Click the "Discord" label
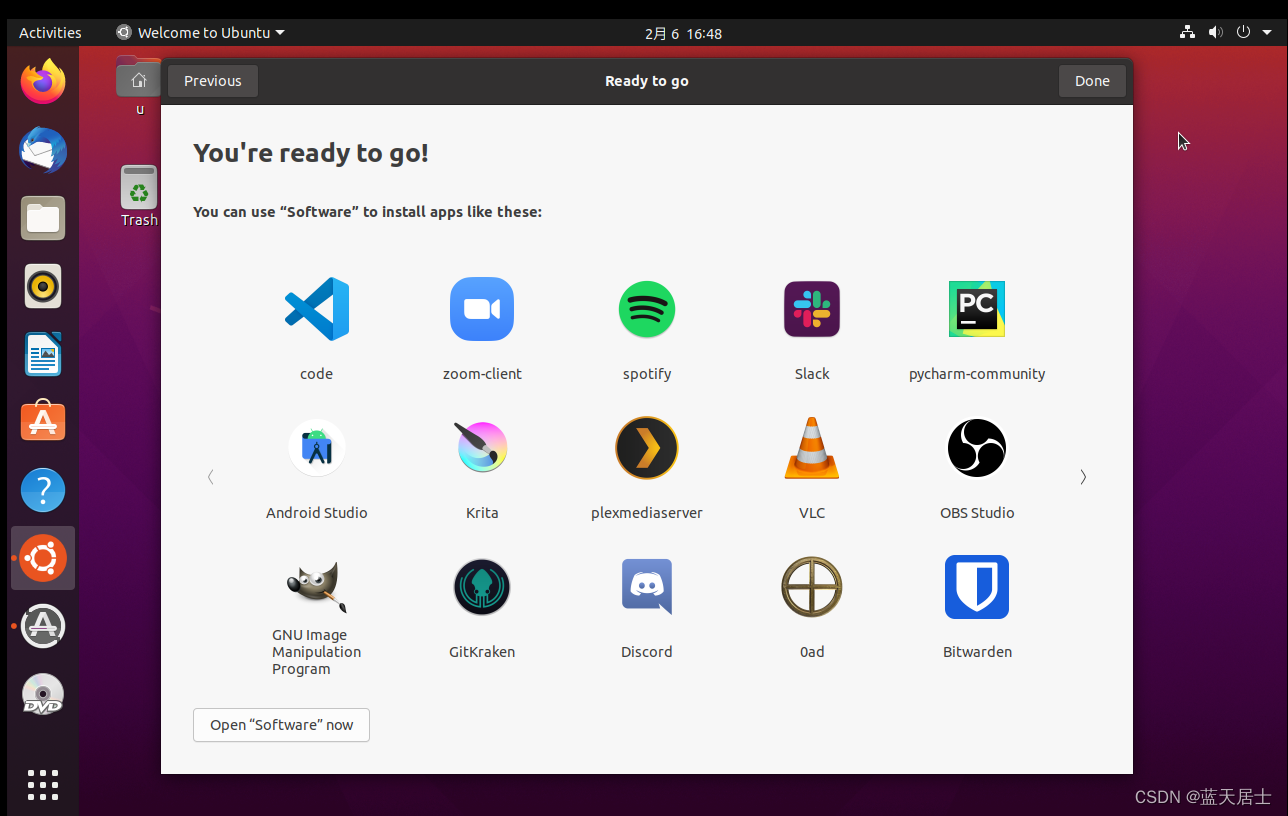 pyautogui.click(x=647, y=652)
